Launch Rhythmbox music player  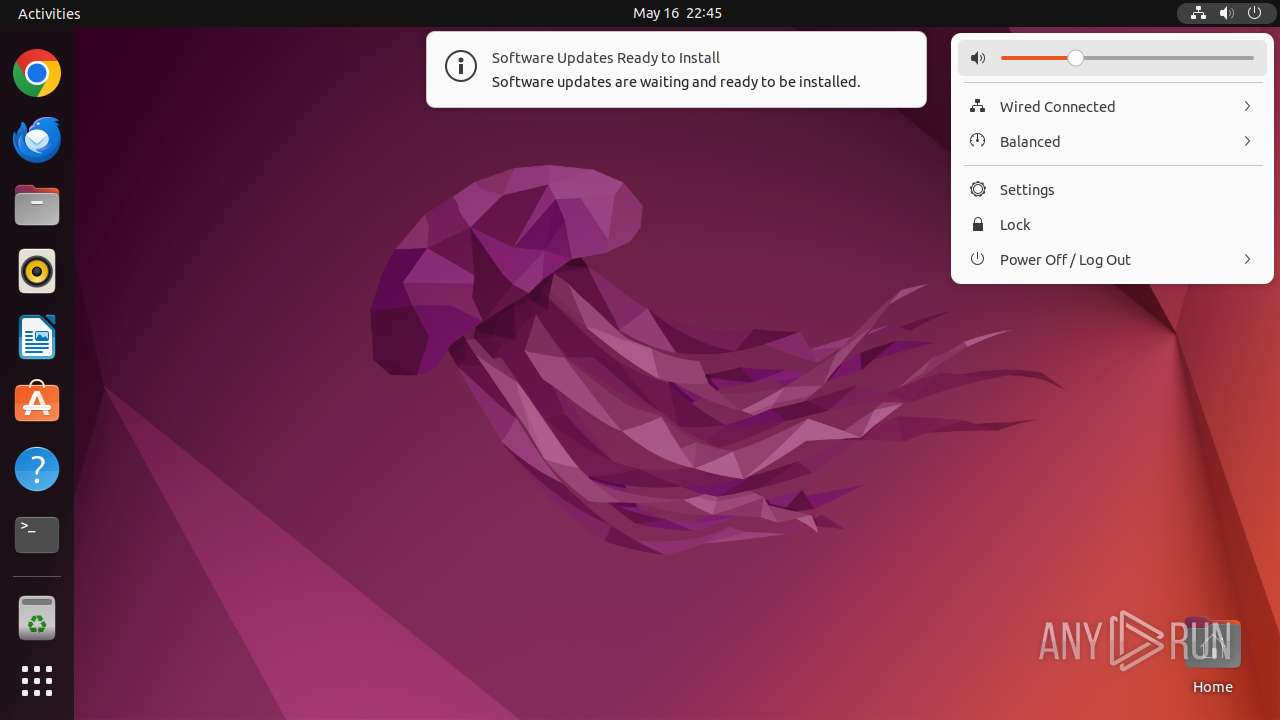[x=37, y=271]
